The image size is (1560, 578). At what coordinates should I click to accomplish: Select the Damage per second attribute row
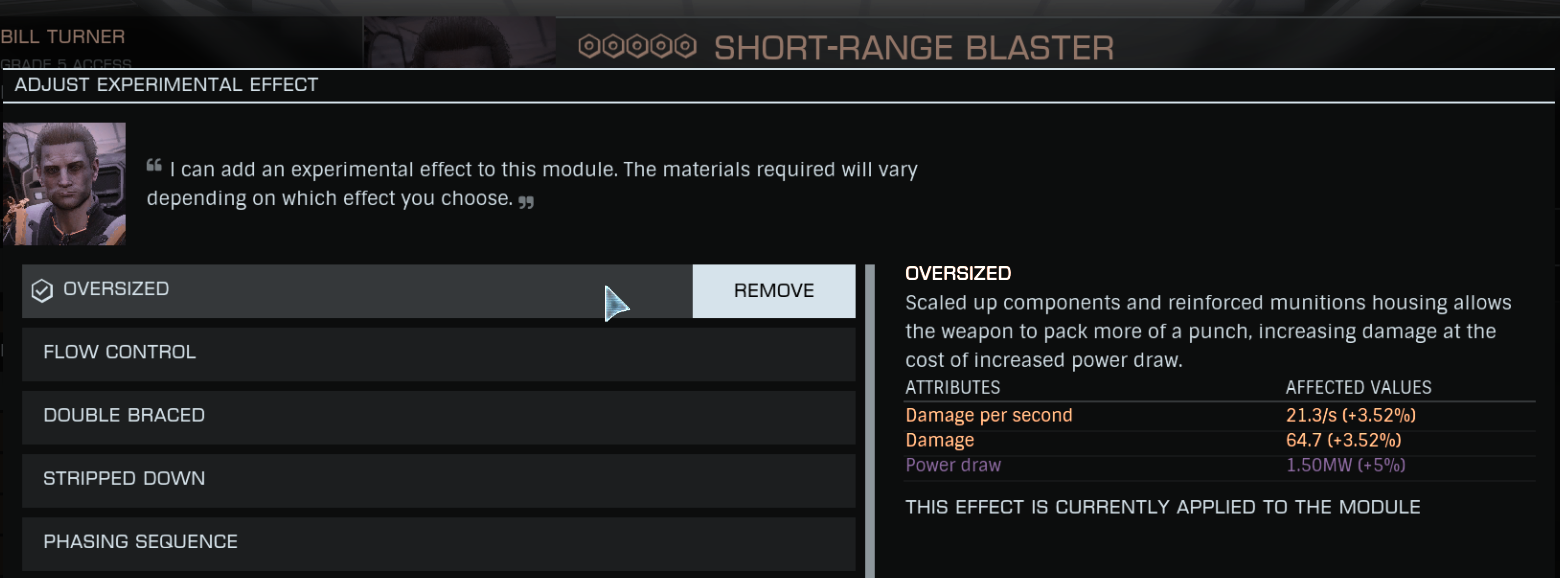pos(1220,415)
